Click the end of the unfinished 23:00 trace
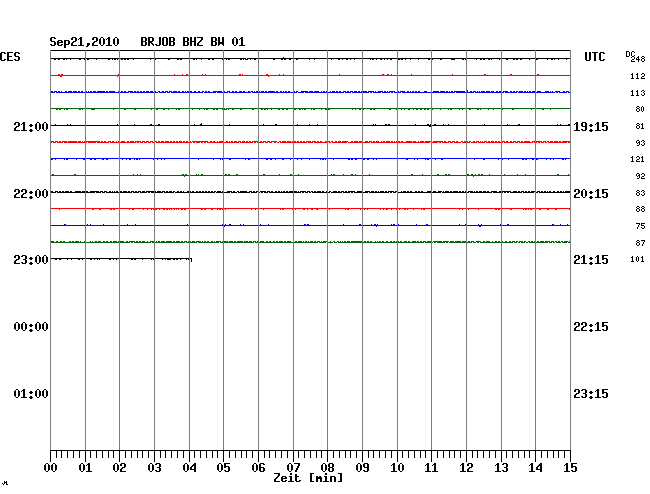Image resolution: width=650 pixels, height=494 pixels. pyautogui.click(x=191, y=260)
